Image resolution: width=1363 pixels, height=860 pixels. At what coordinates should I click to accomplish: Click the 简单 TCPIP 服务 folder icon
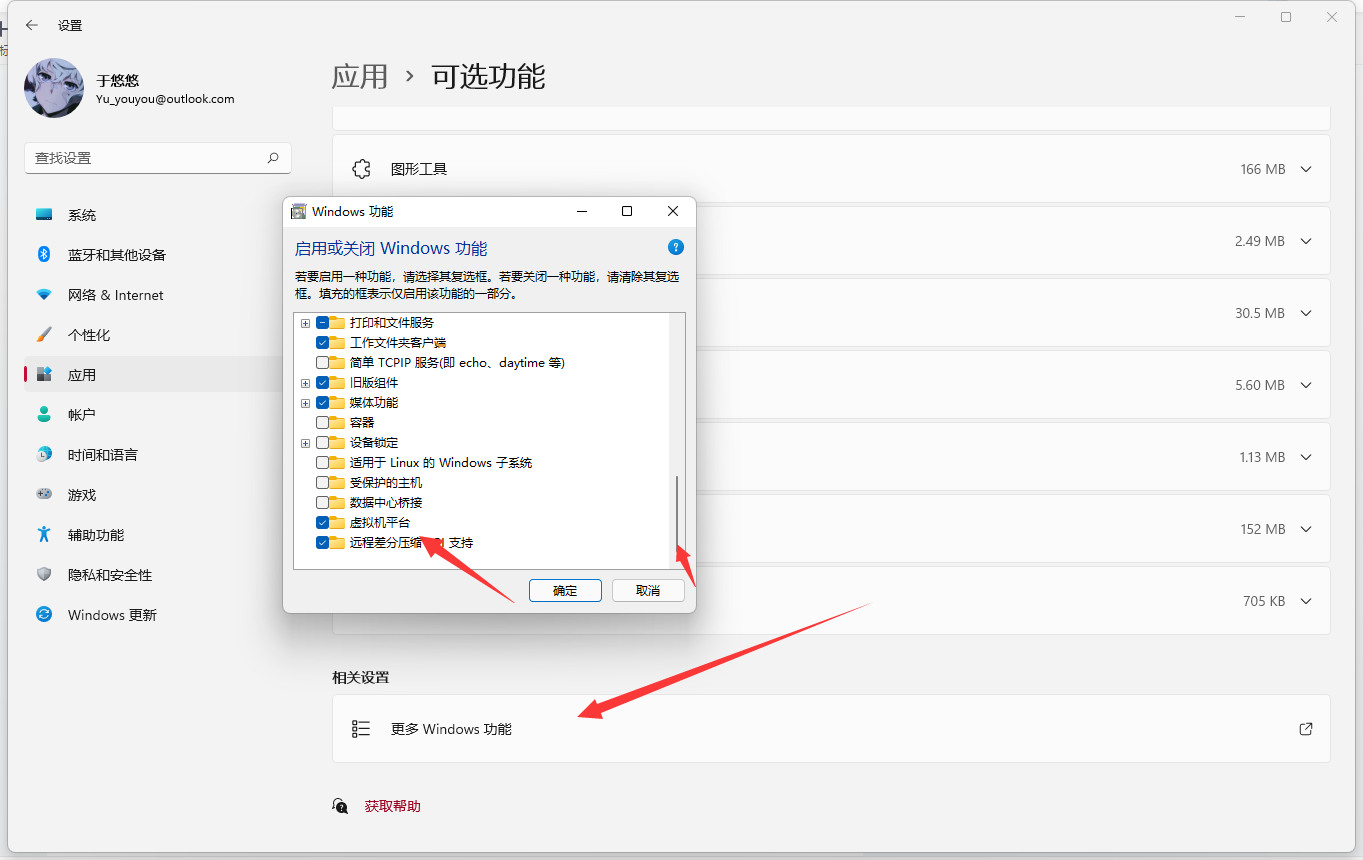click(338, 363)
